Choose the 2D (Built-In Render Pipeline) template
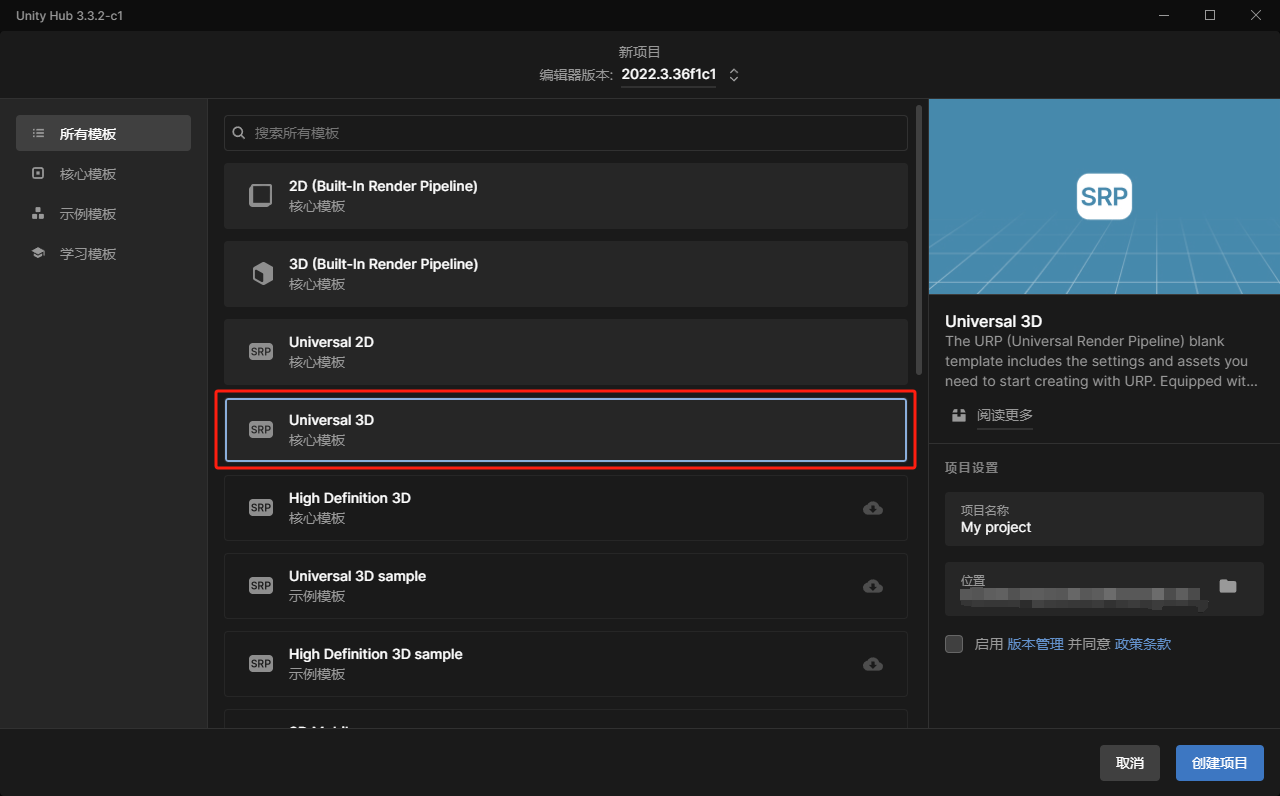 pos(566,196)
